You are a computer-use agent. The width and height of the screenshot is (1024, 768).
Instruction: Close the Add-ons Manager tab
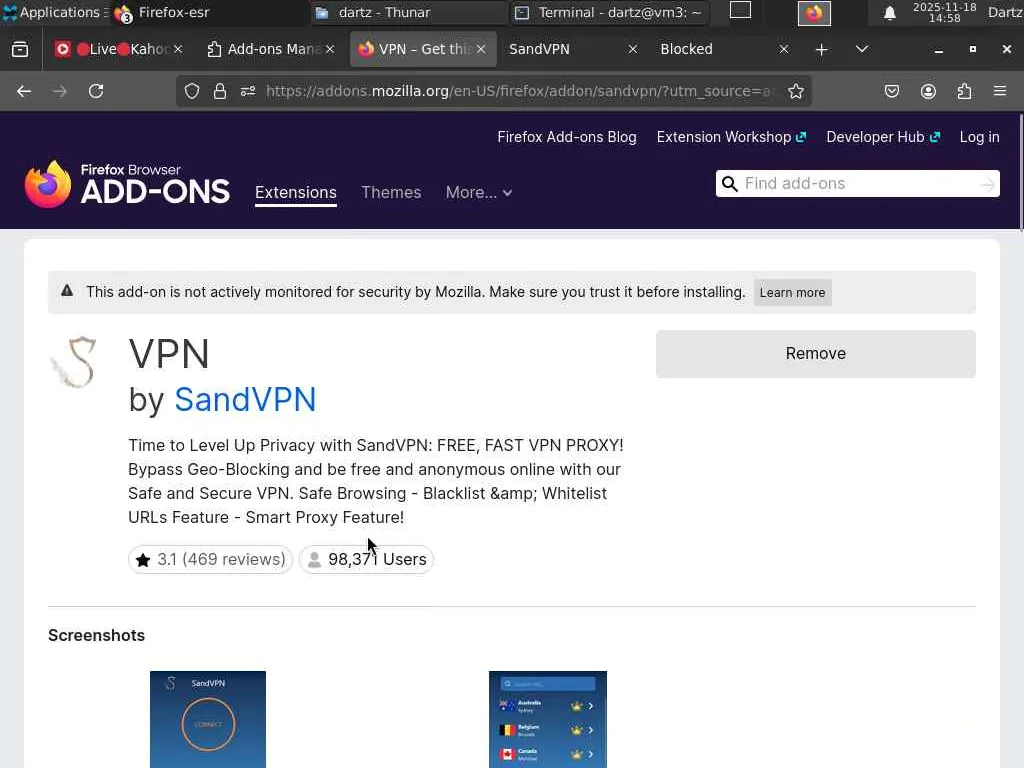[330, 50]
